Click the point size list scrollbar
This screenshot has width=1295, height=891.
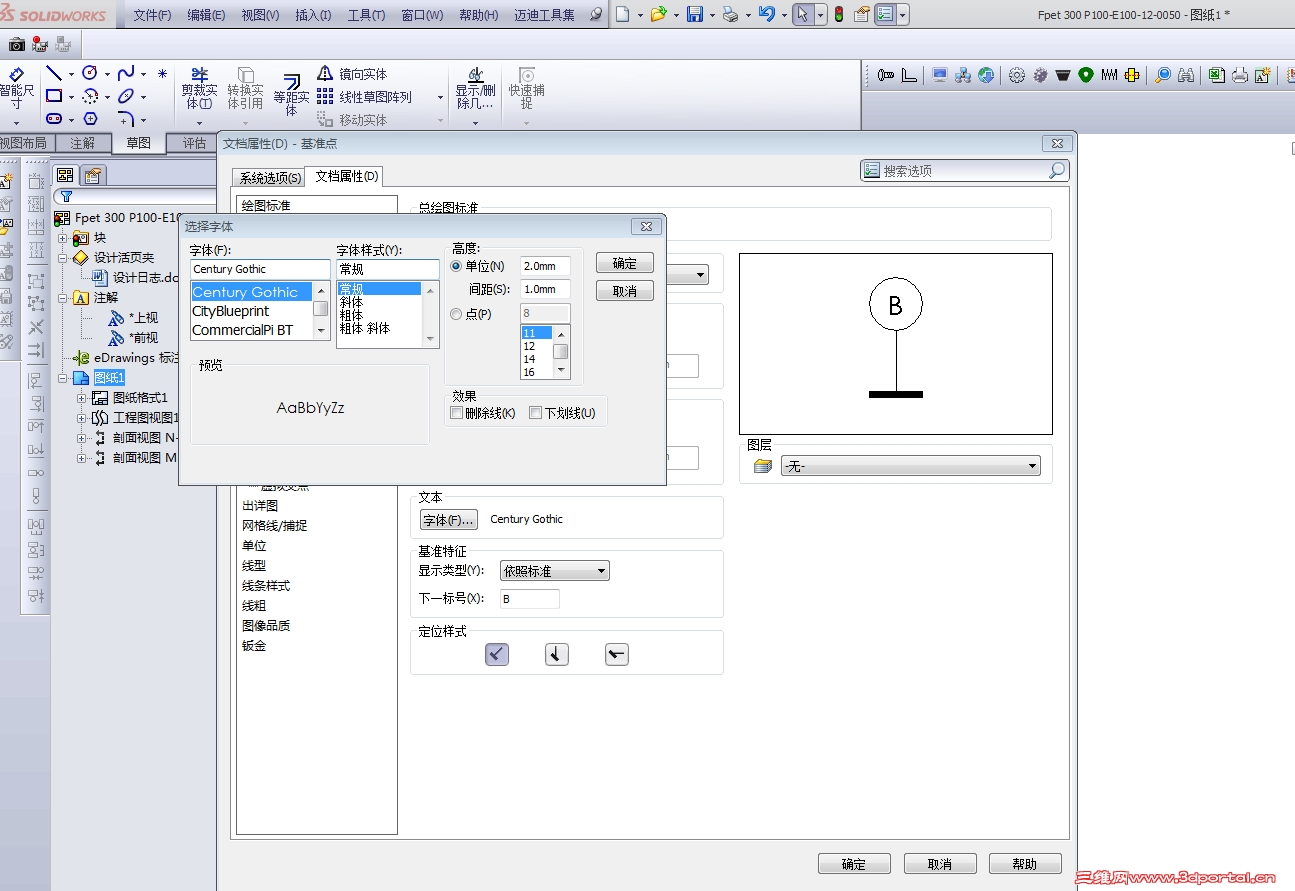[x=561, y=352]
